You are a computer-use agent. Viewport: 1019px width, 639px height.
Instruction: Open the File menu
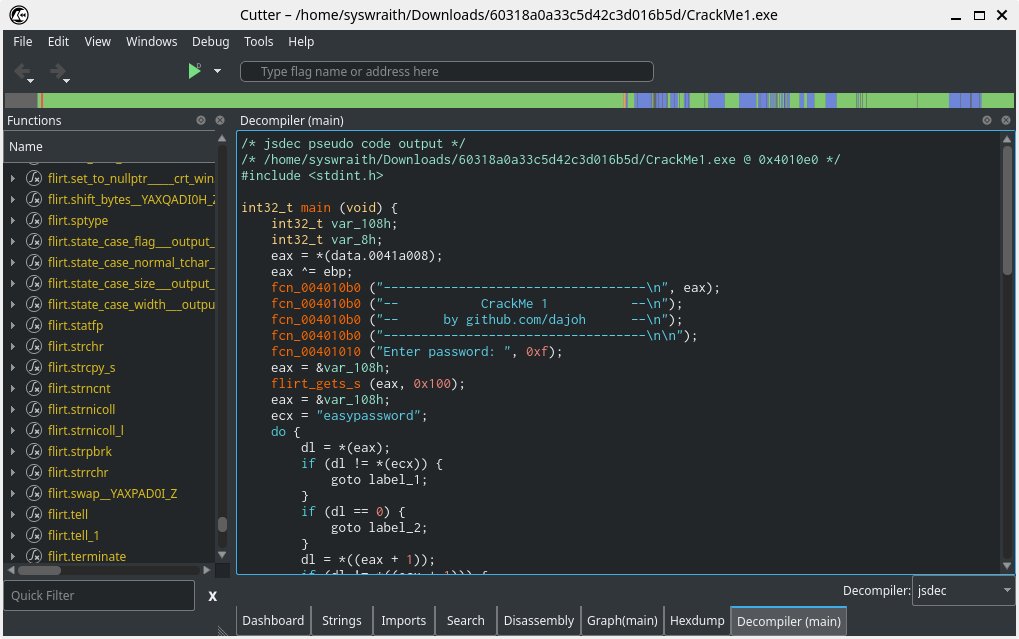23,42
